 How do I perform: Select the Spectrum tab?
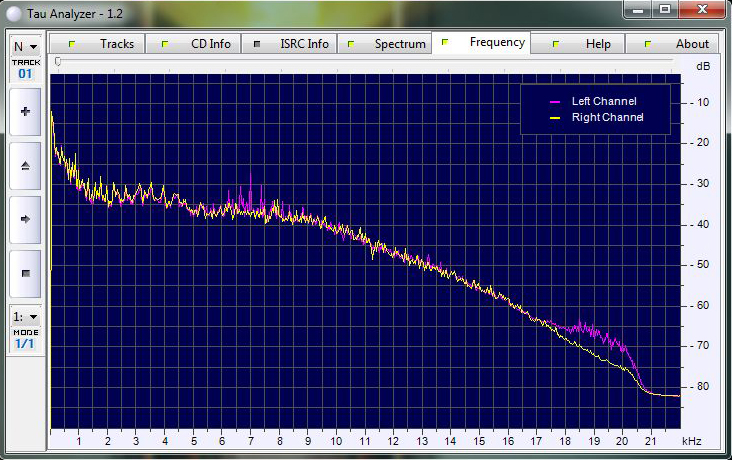399,44
